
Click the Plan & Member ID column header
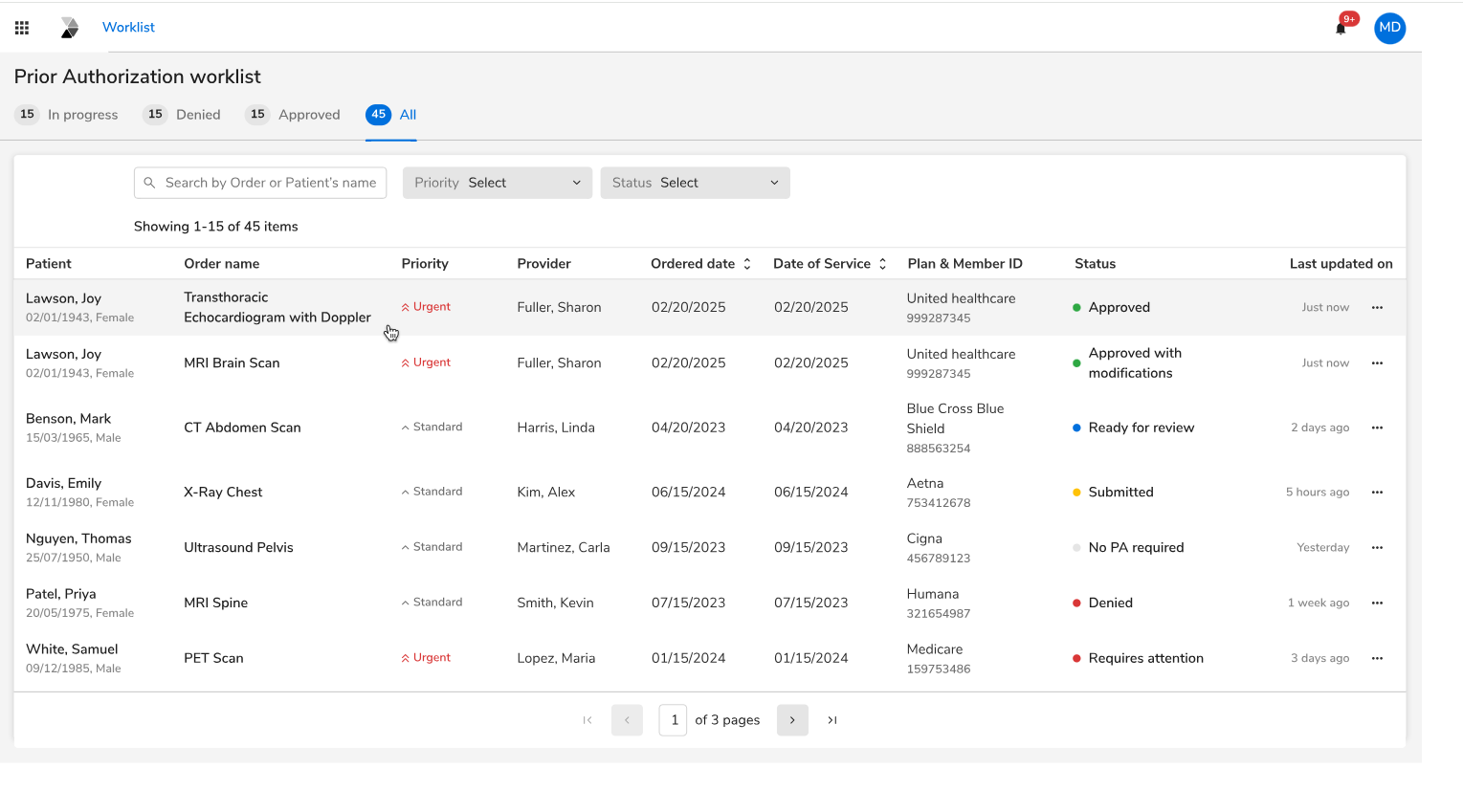click(964, 264)
